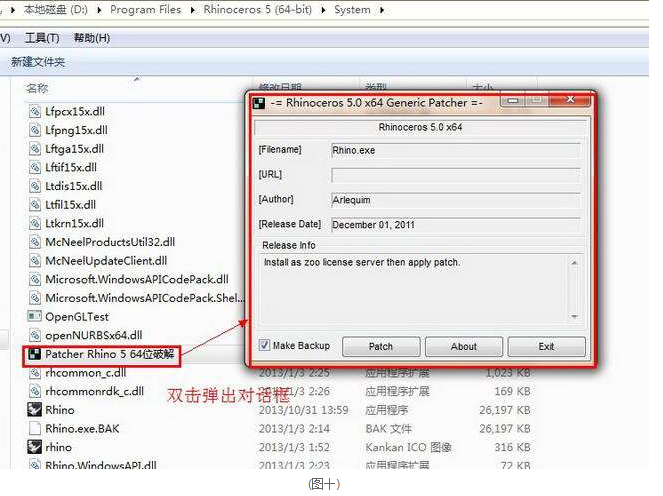
Task: Select file name OpenGLTest
Action: click(77, 317)
